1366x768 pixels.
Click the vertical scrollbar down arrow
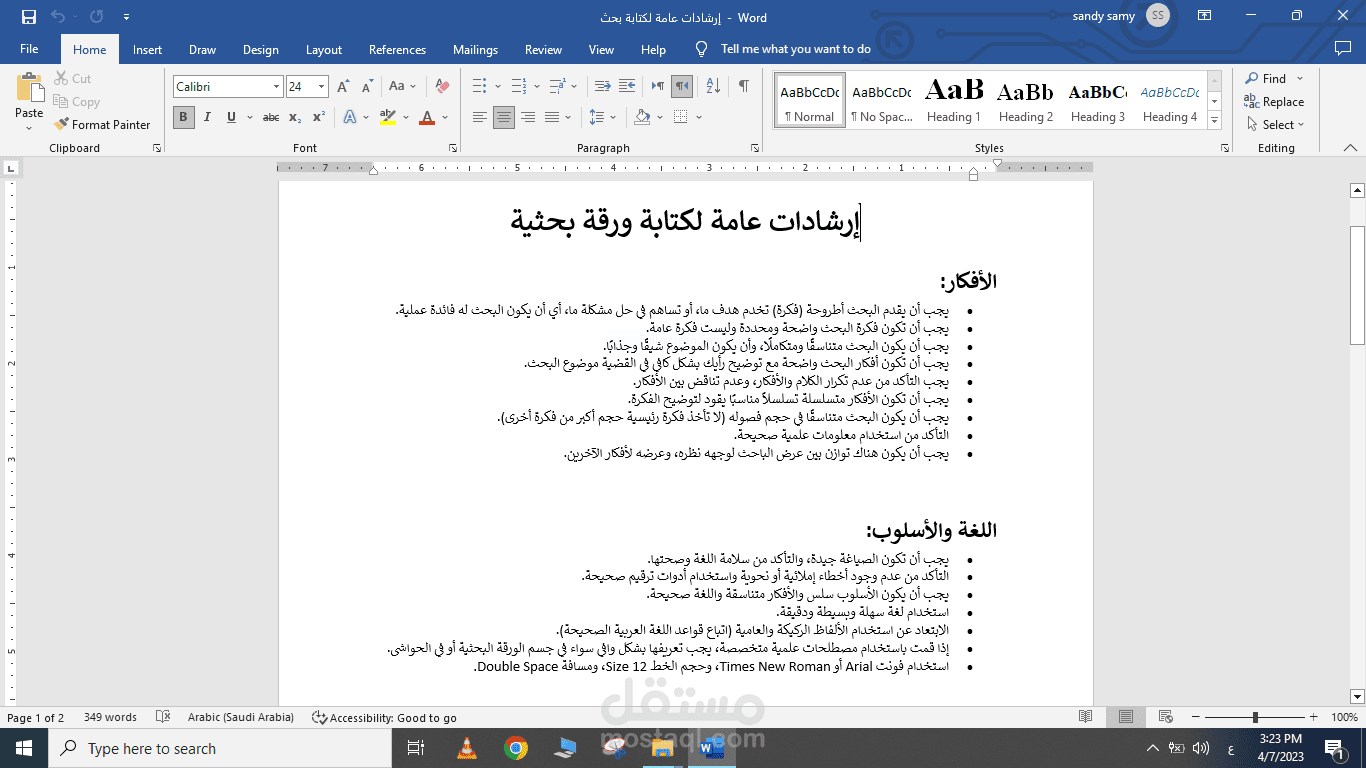1357,696
